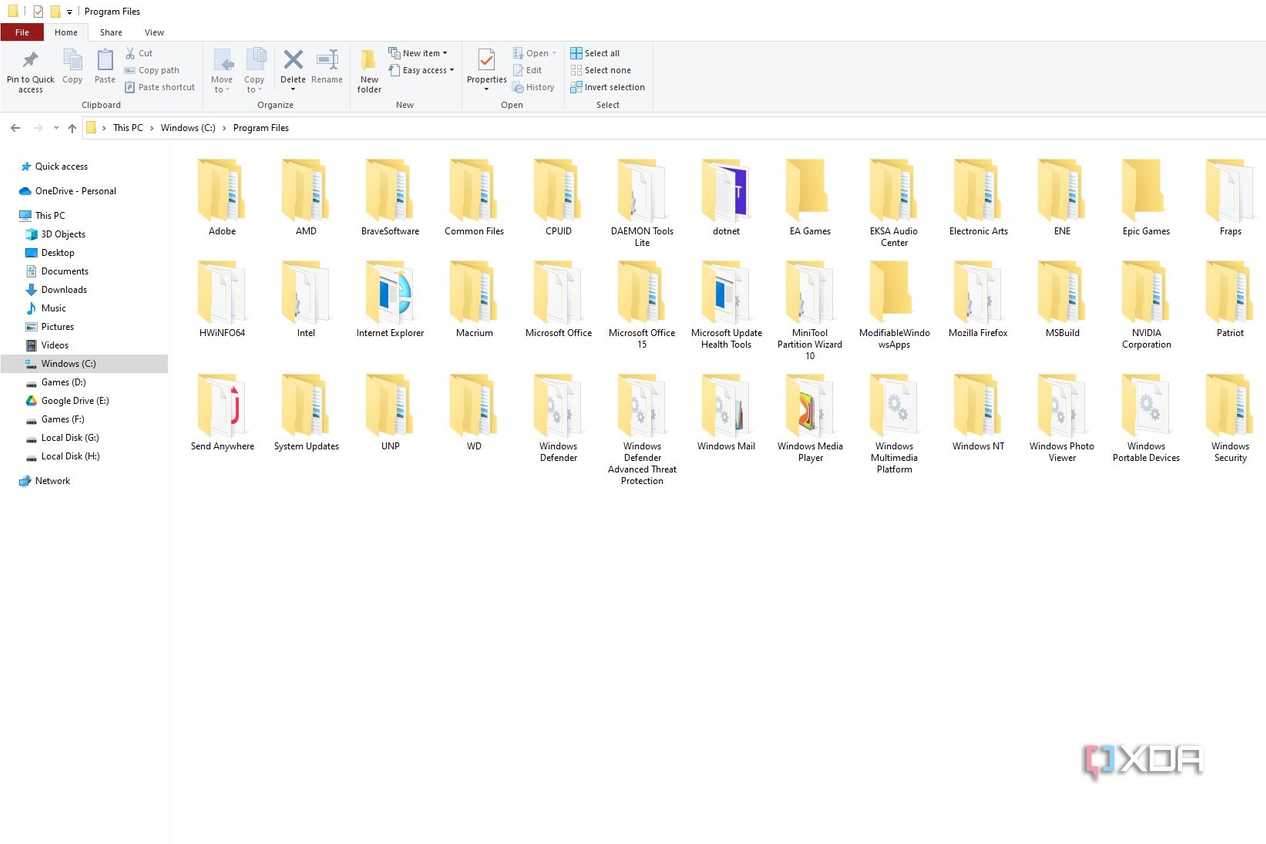Open the Move to dropdown
The image size is (1266, 844).
point(222,72)
